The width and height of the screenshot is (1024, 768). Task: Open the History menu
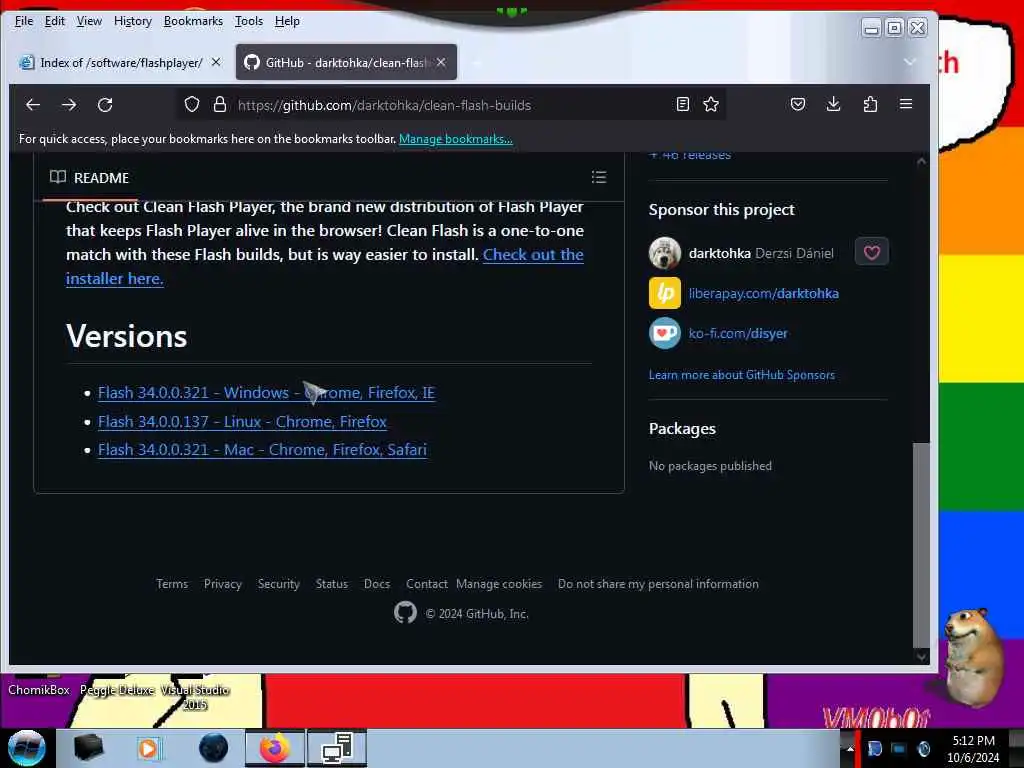click(133, 21)
